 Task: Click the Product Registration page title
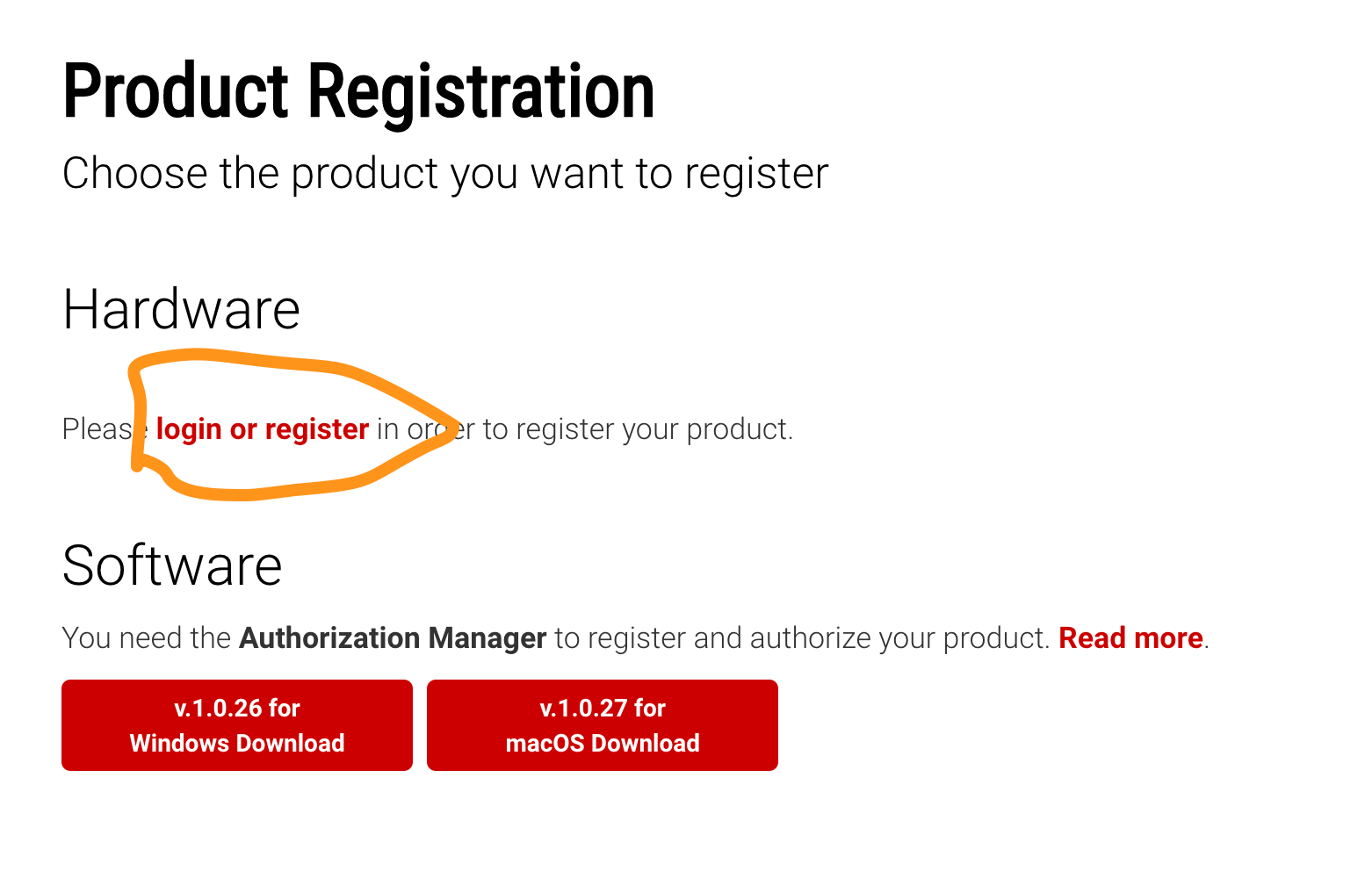point(359,92)
